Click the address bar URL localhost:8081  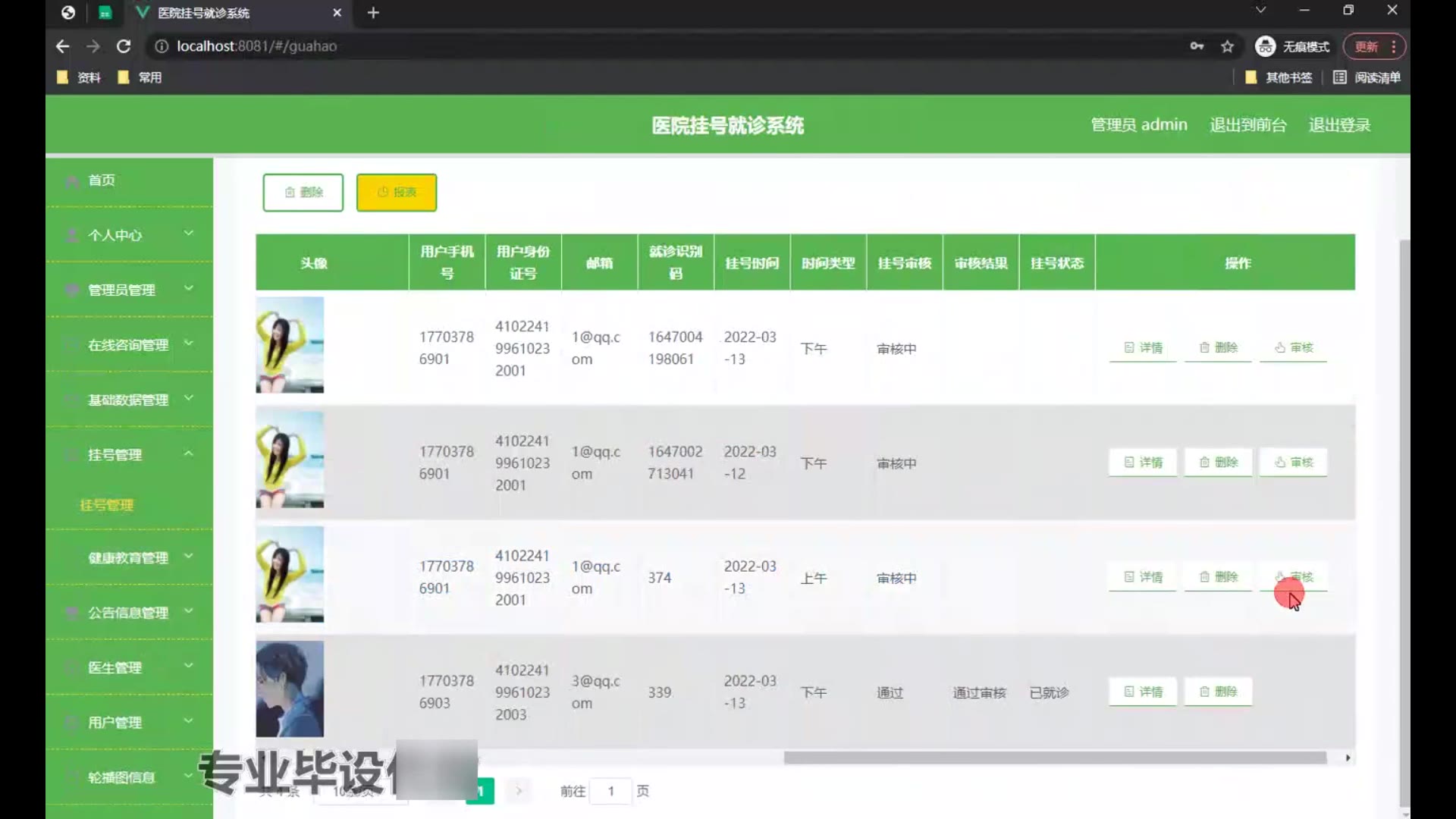(x=256, y=46)
